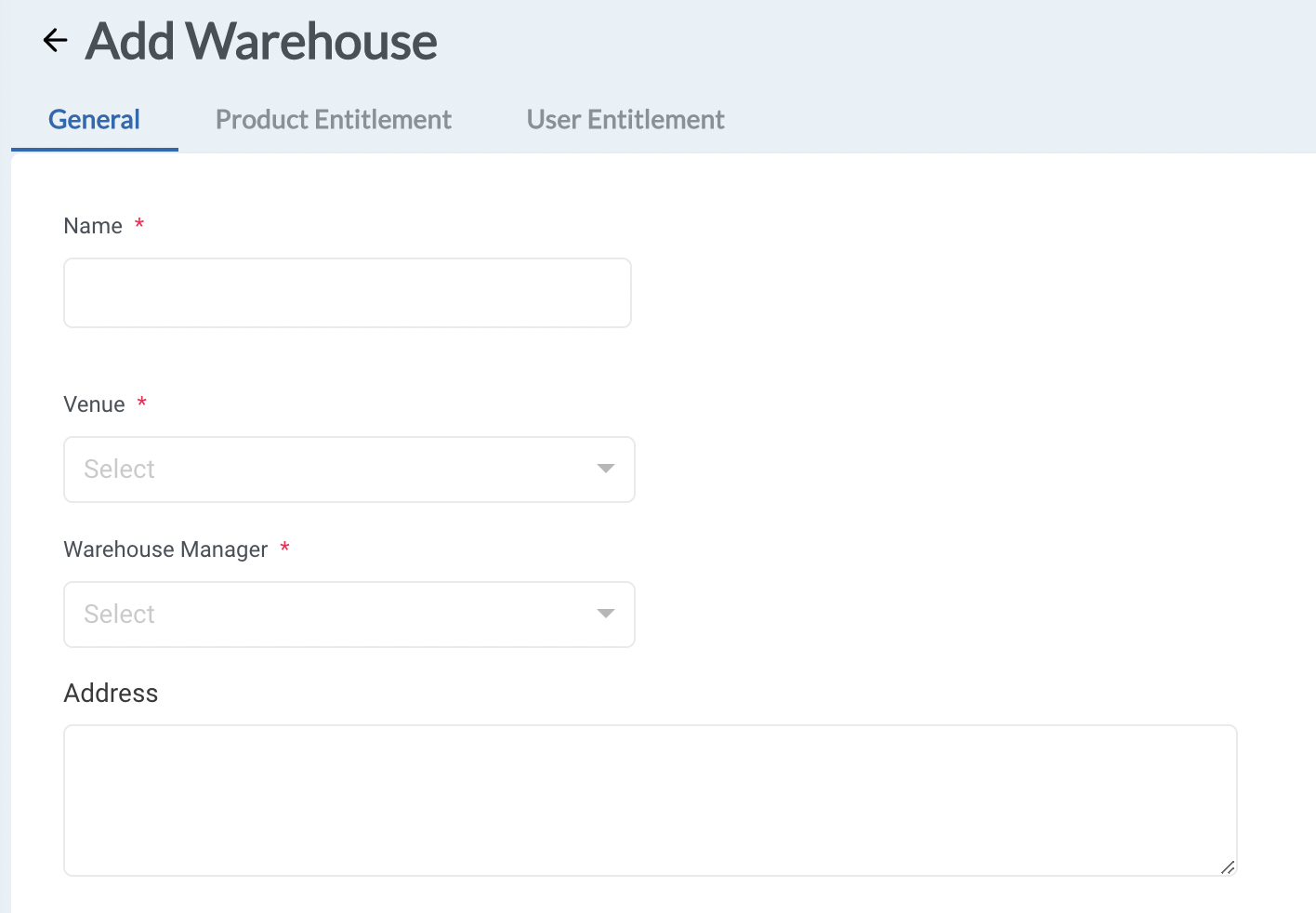Switch to the User Entitlement tab
This screenshot has width=1316, height=913.
(625, 119)
